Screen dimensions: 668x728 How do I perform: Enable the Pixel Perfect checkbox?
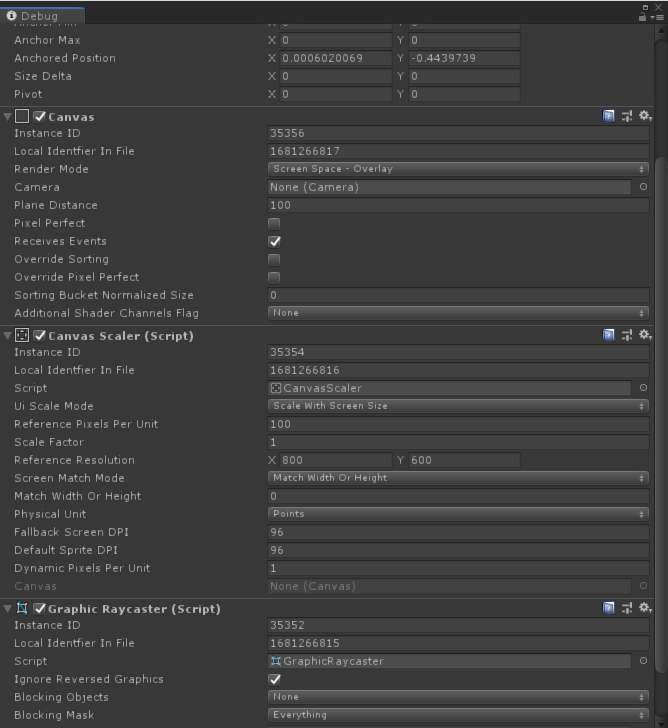(274, 223)
